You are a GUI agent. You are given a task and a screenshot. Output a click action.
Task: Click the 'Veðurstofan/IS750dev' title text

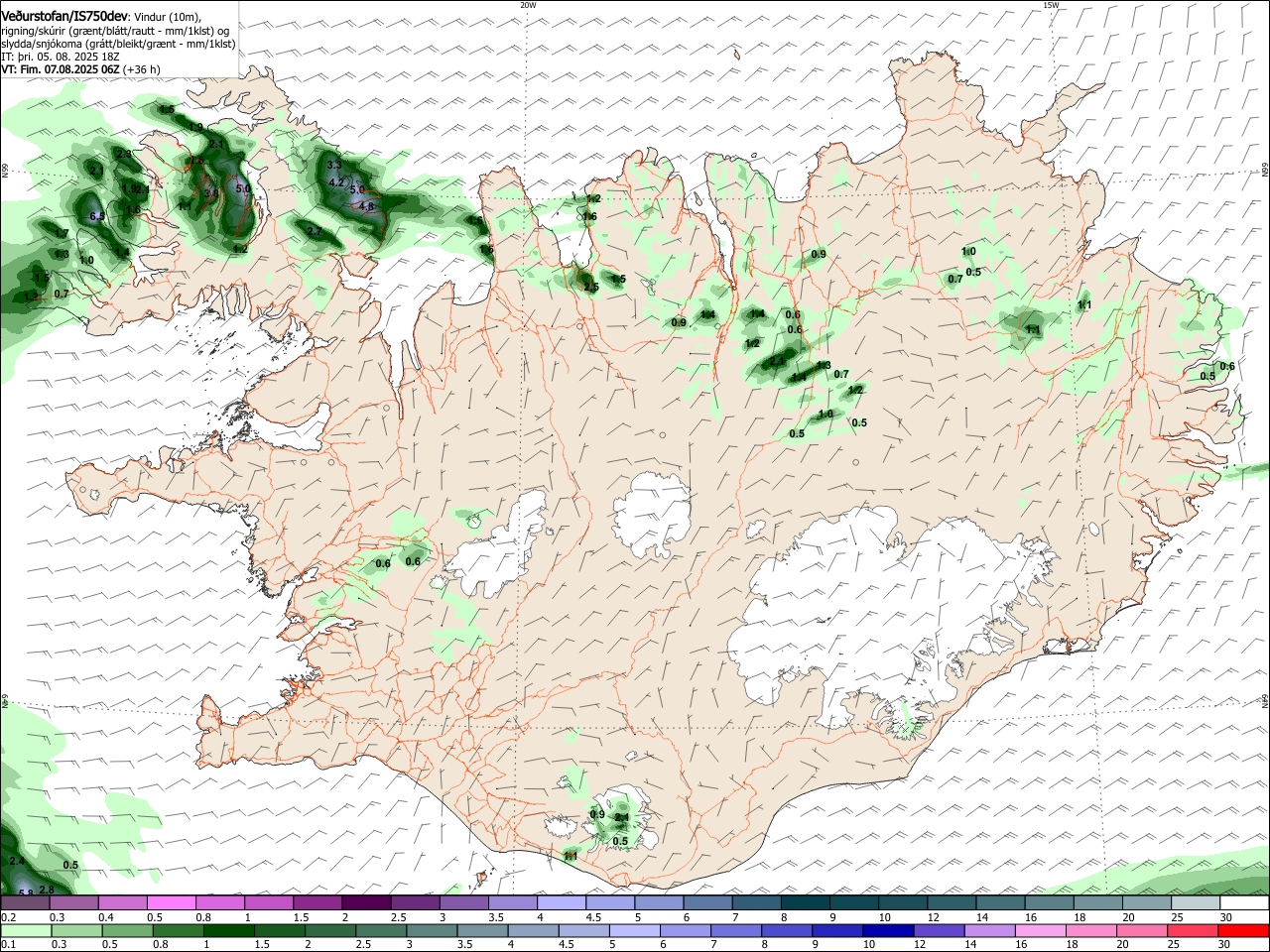pos(64,16)
